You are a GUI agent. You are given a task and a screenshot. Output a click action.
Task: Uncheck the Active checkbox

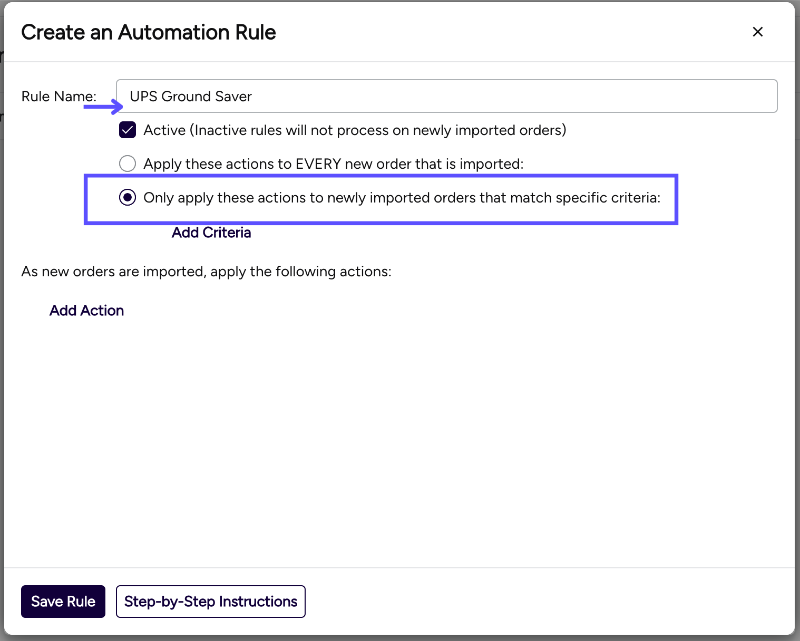point(128,130)
